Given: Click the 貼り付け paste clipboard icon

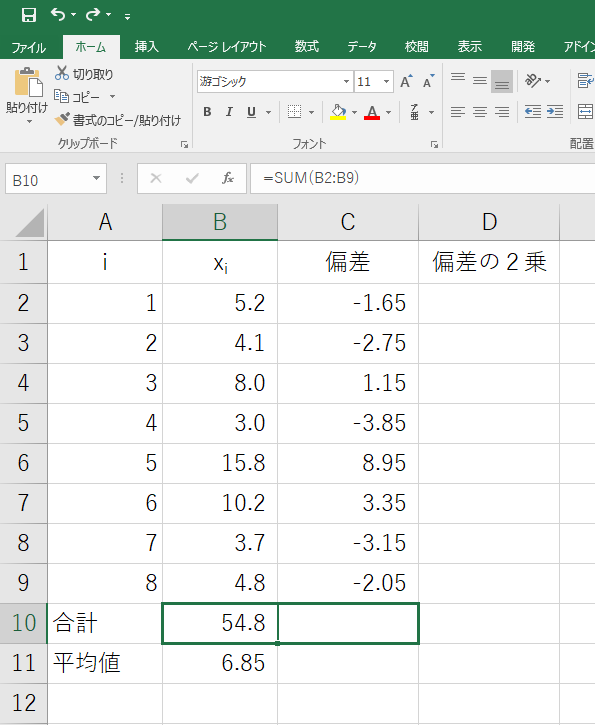Looking at the screenshot, I should pyautogui.click(x=28, y=83).
